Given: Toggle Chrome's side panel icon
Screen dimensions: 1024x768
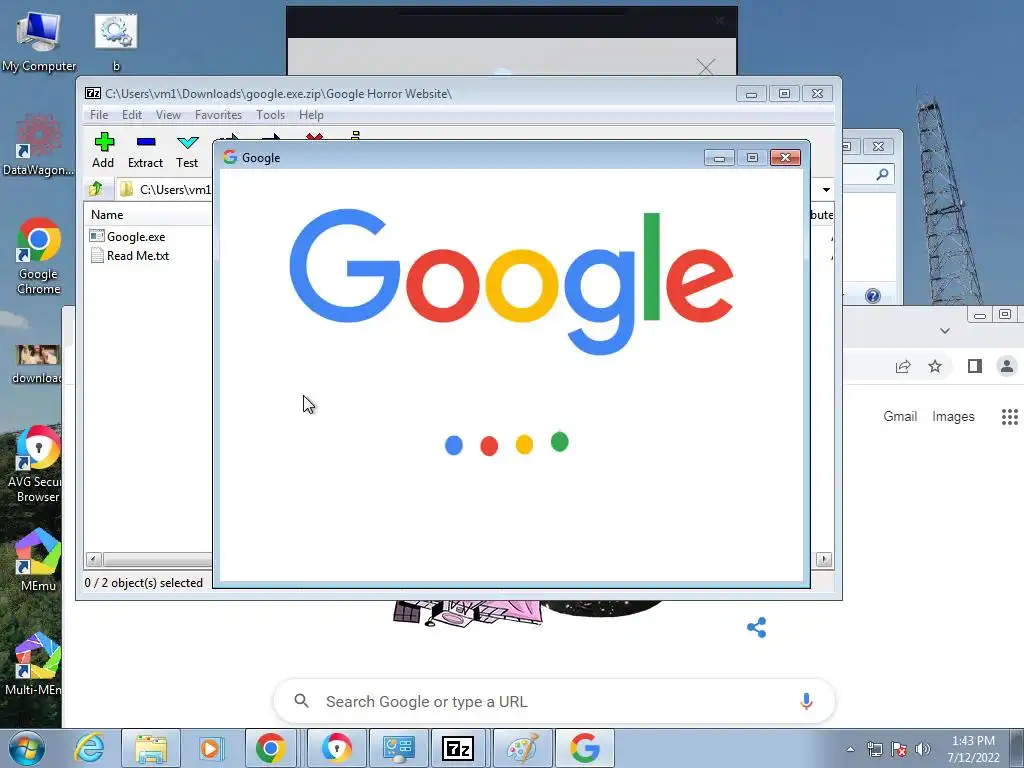Looking at the screenshot, I should tap(974, 366).
